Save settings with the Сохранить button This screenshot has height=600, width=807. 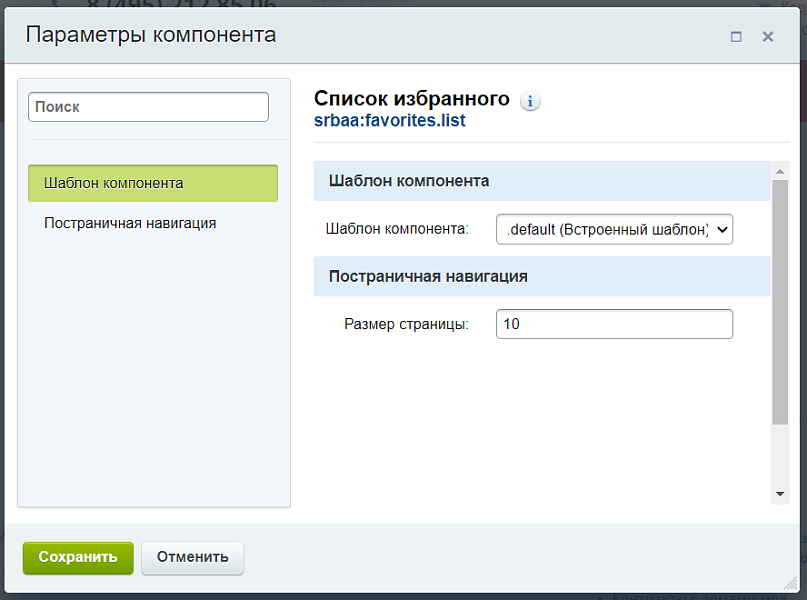coord(77,558)
